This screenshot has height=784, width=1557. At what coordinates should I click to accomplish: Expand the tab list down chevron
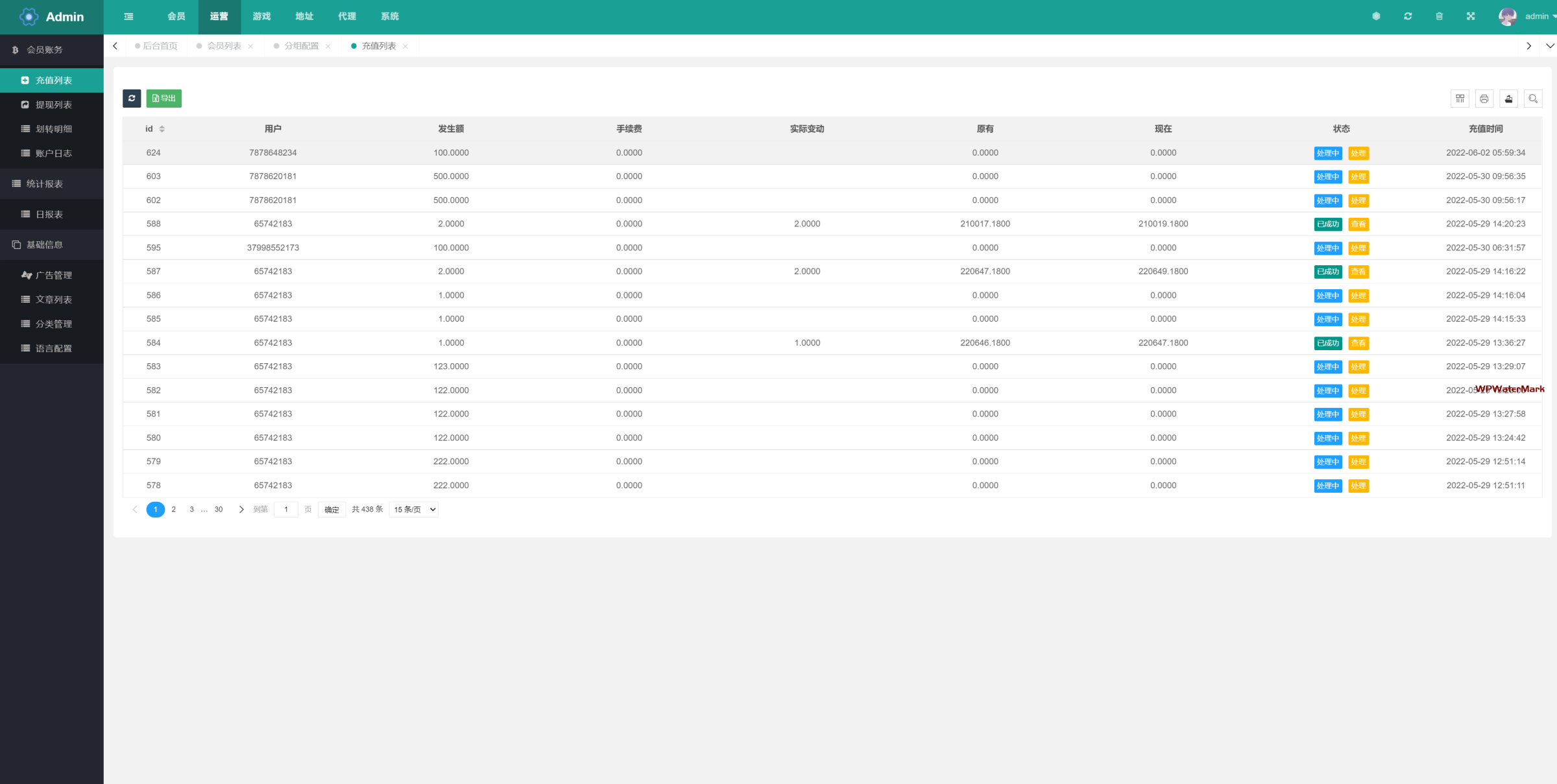tap(1550, 46)
